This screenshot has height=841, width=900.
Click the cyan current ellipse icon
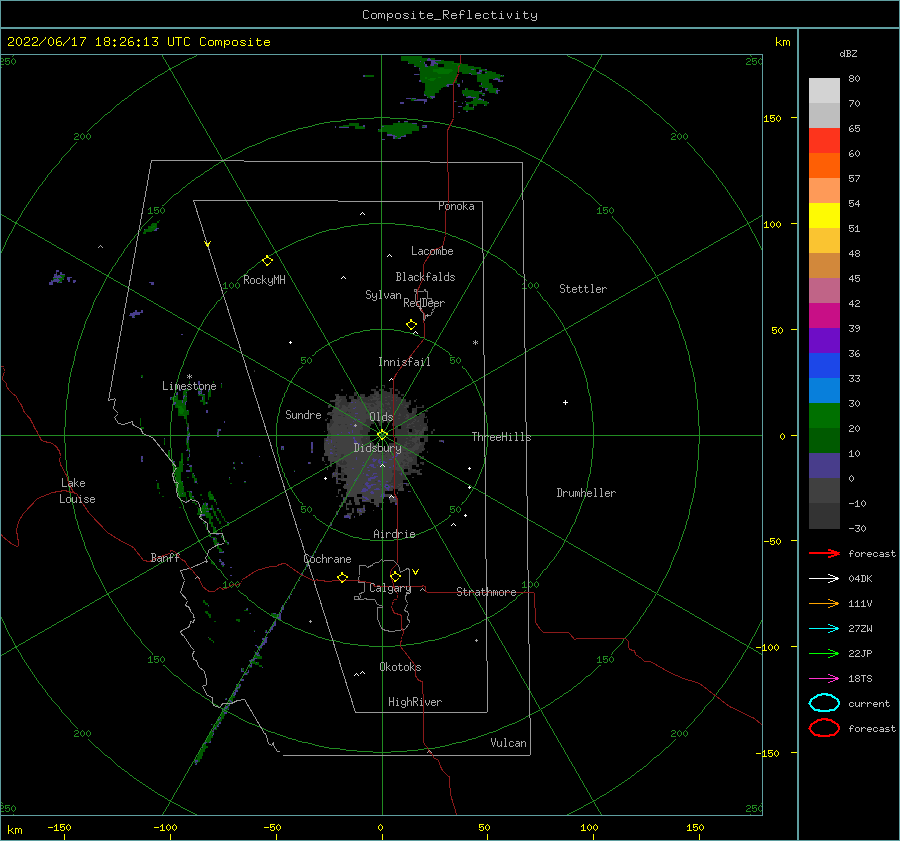click(824, 703)
